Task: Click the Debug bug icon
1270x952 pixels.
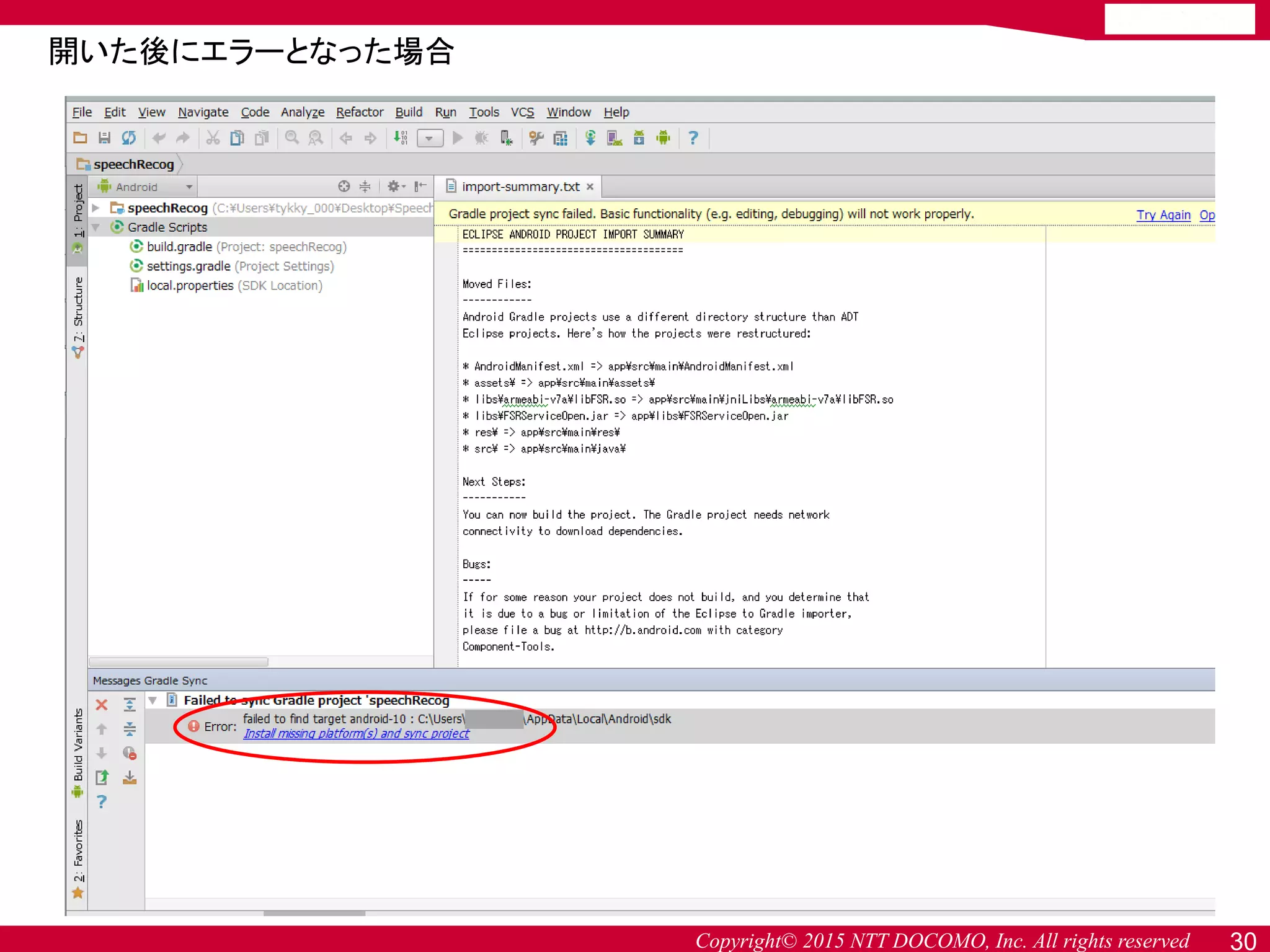Action: point(481,138)
